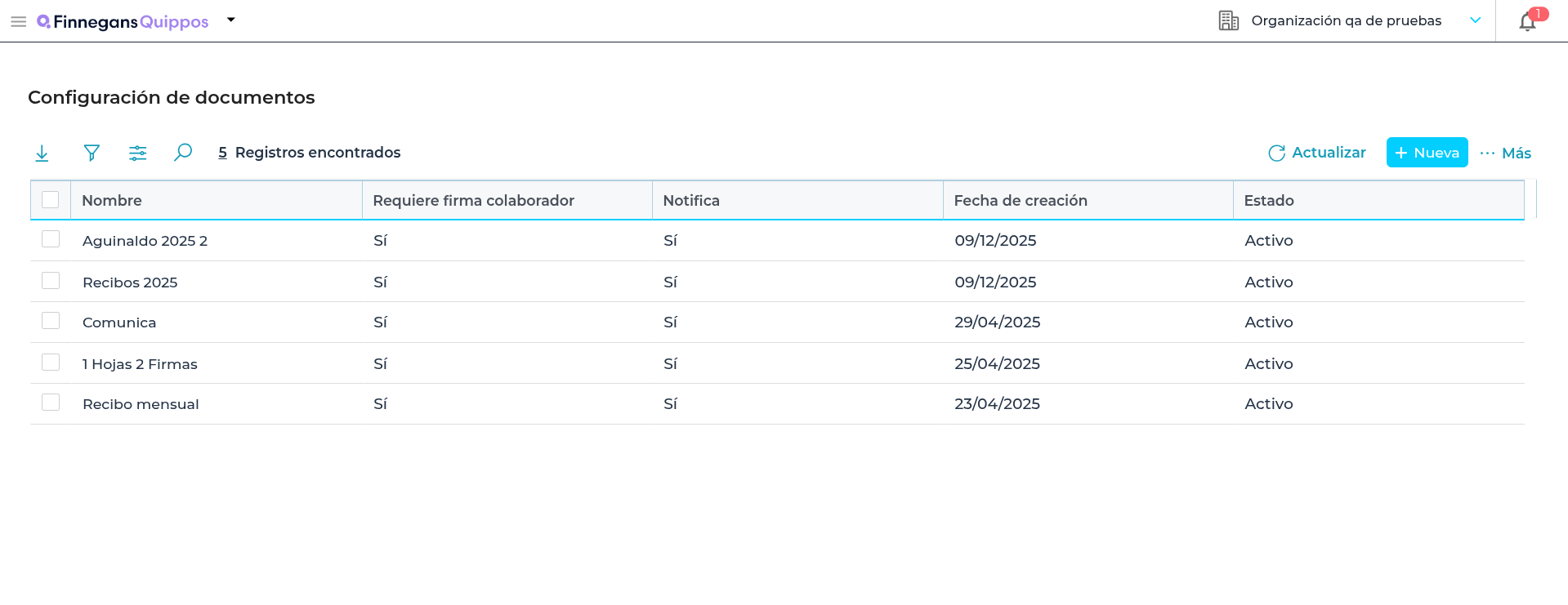Check the Aguinaldo 2025 2 row checkbox

(x=51, y=239)
